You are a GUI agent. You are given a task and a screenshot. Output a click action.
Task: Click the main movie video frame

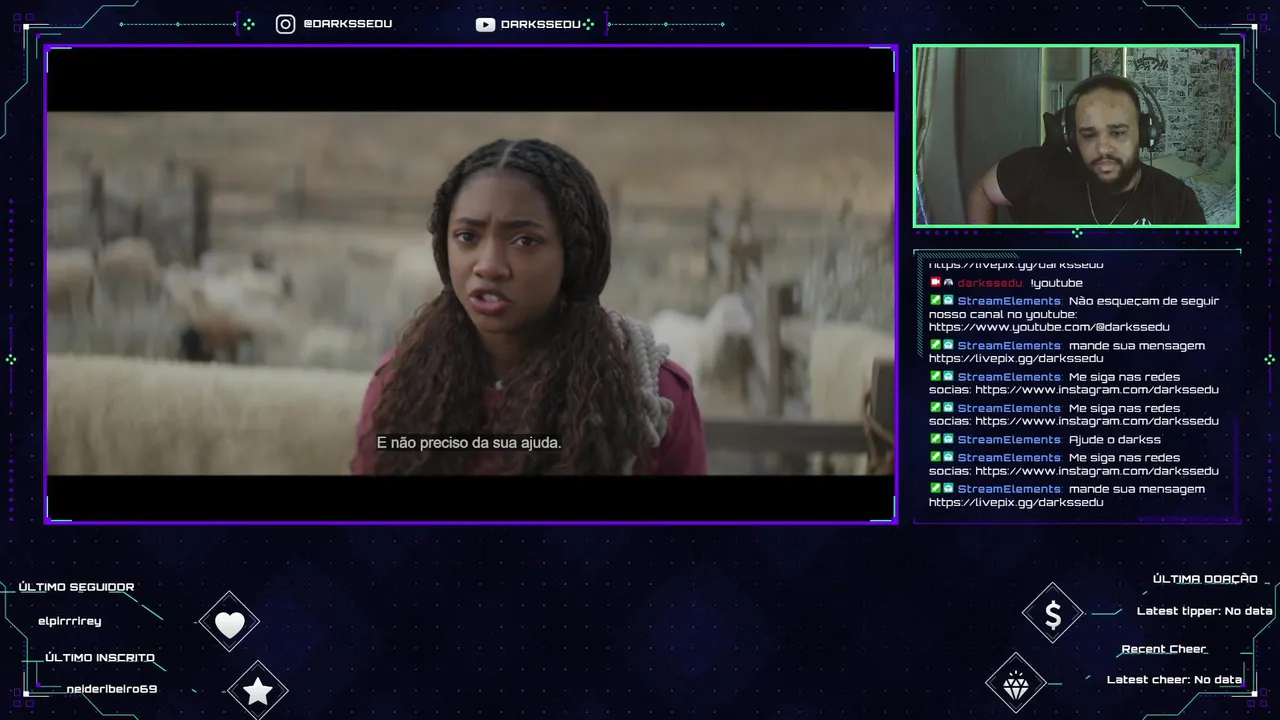470,284
